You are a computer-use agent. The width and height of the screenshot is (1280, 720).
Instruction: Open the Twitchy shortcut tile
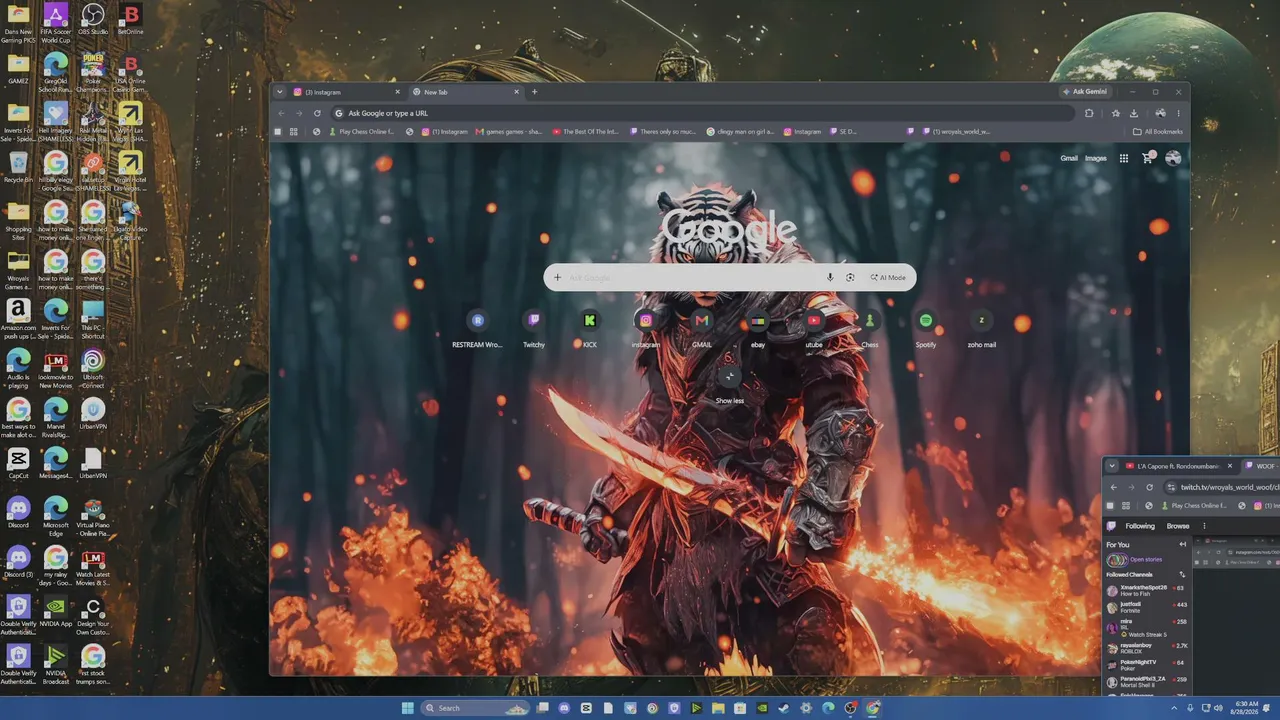pos(534,329)
